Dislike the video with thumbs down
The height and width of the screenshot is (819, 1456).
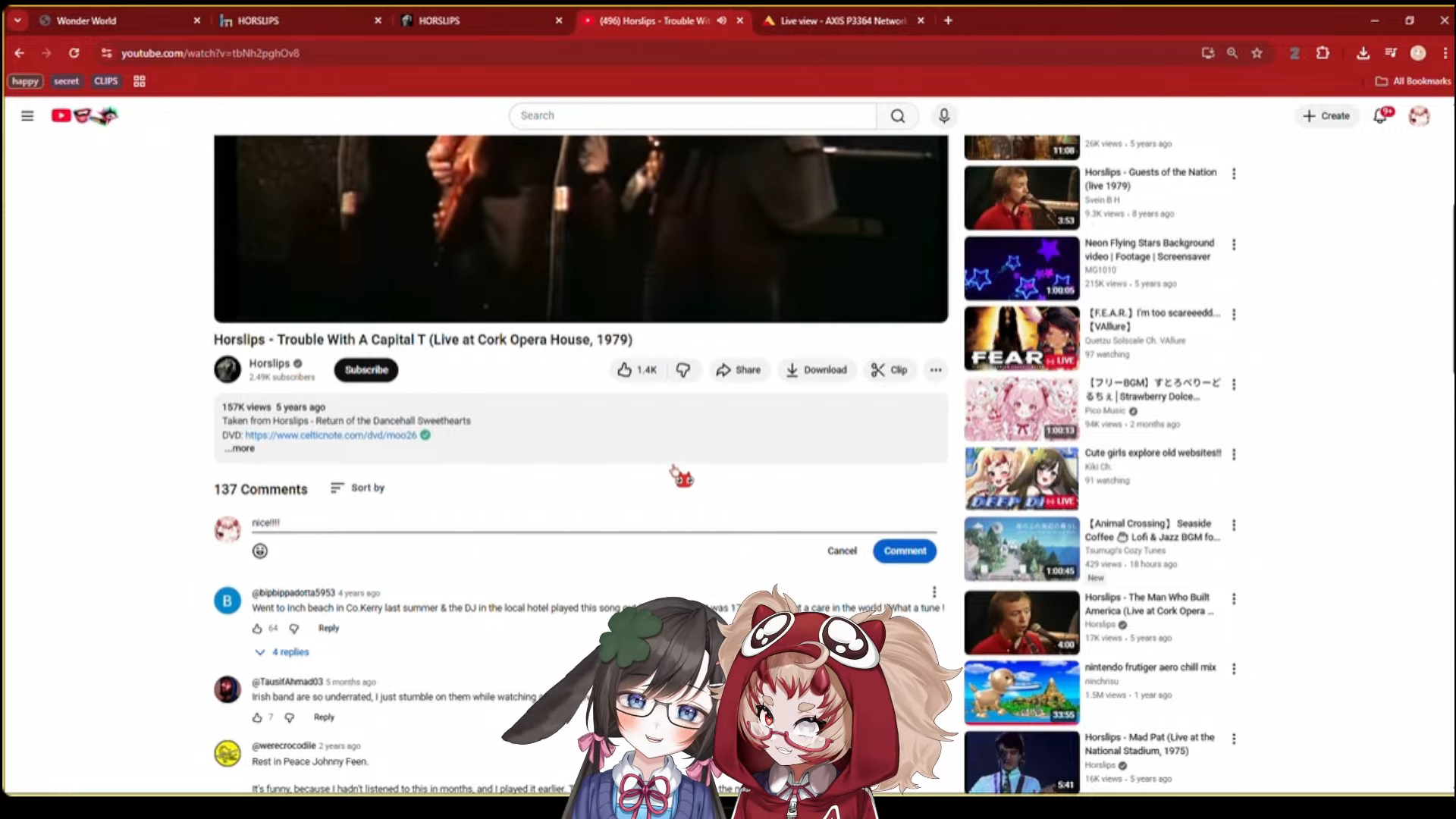coord(683,370)
